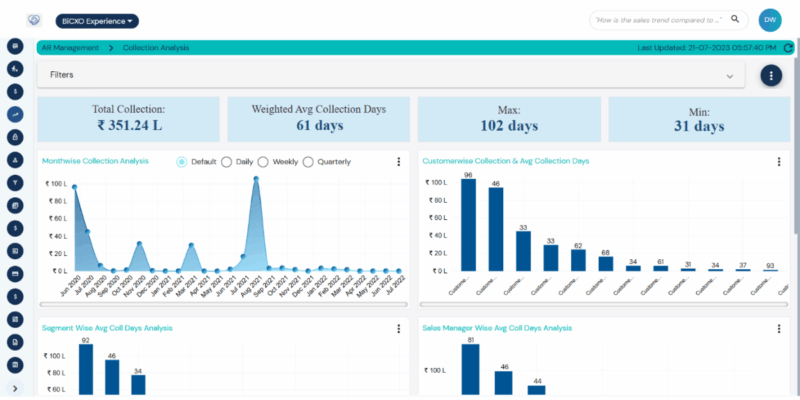This screenshot has height=400, width=800.
Task: Go to AR Management breadcrumb
Action: (70, 47)
